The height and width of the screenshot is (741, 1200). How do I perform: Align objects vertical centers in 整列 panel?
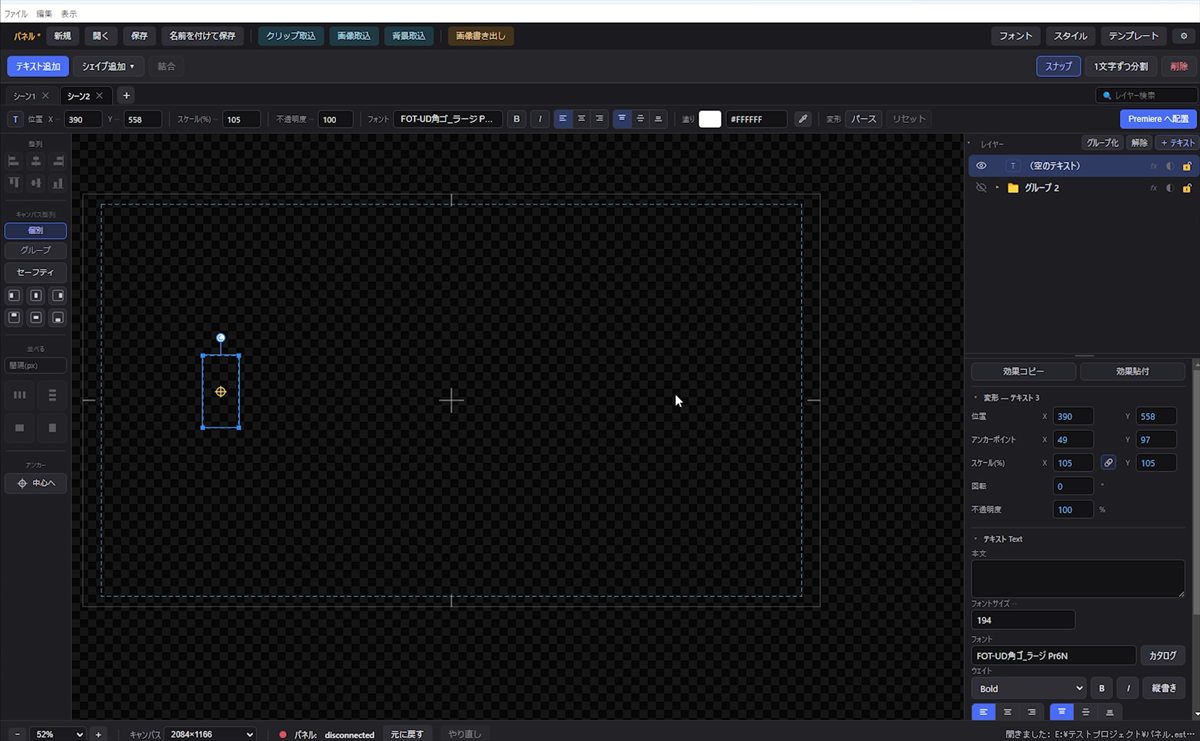[x=36, y=183]
